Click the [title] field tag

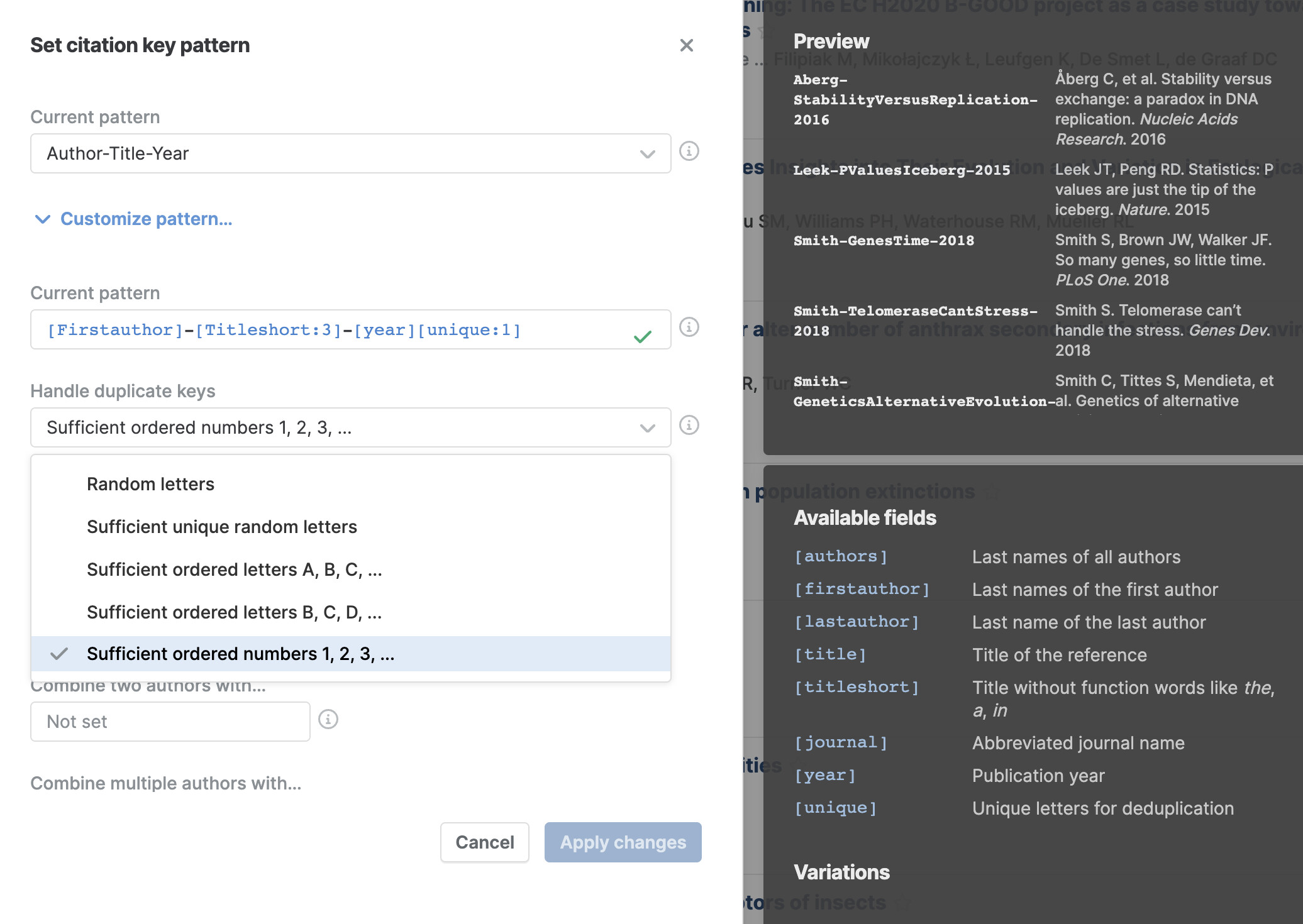tap(830, 654)
